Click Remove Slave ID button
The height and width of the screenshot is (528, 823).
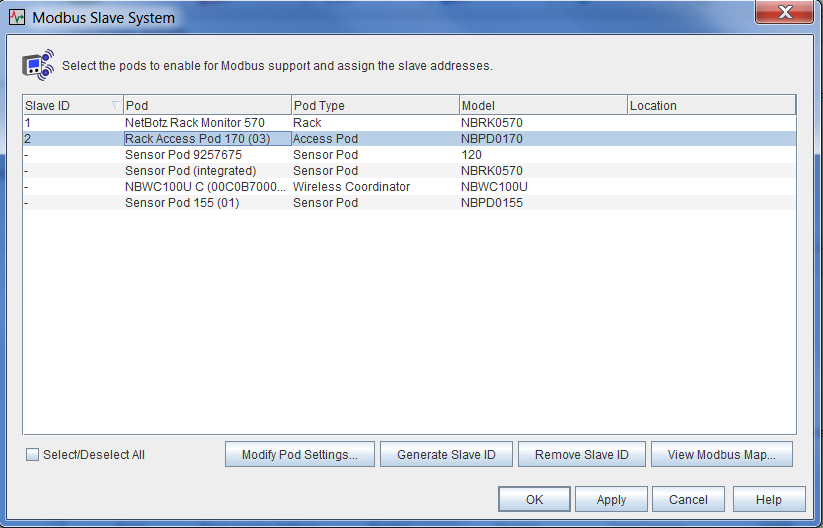(x=582, y=455)
